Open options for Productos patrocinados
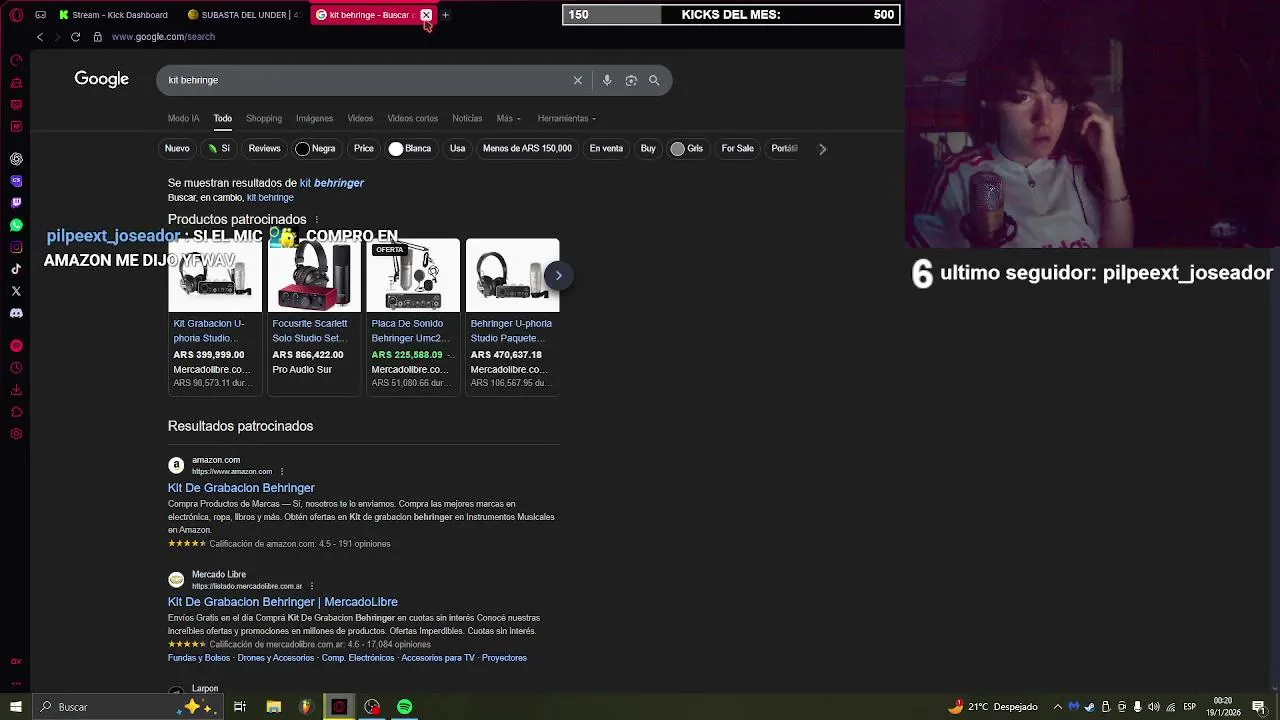The image size is (1280, 720). pyautogui.click(x=316, y=220)
